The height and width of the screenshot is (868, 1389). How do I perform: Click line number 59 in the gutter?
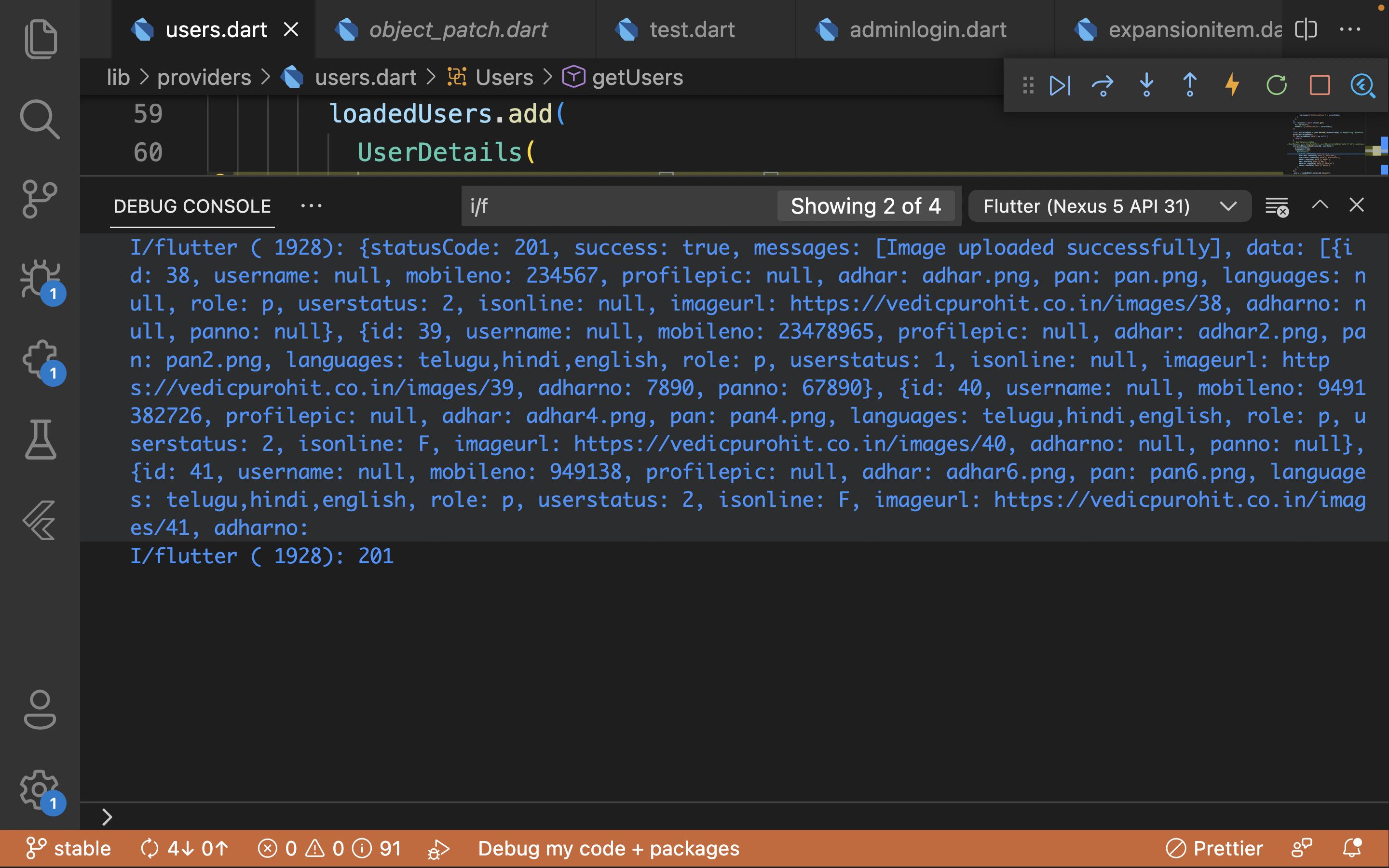(x=148, y=114)
